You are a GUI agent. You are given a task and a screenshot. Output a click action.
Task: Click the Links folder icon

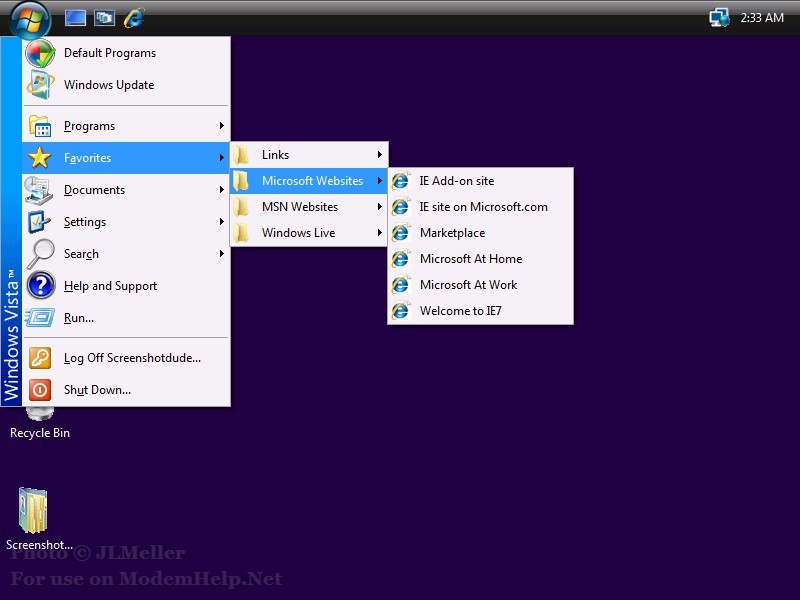[241, 155]
